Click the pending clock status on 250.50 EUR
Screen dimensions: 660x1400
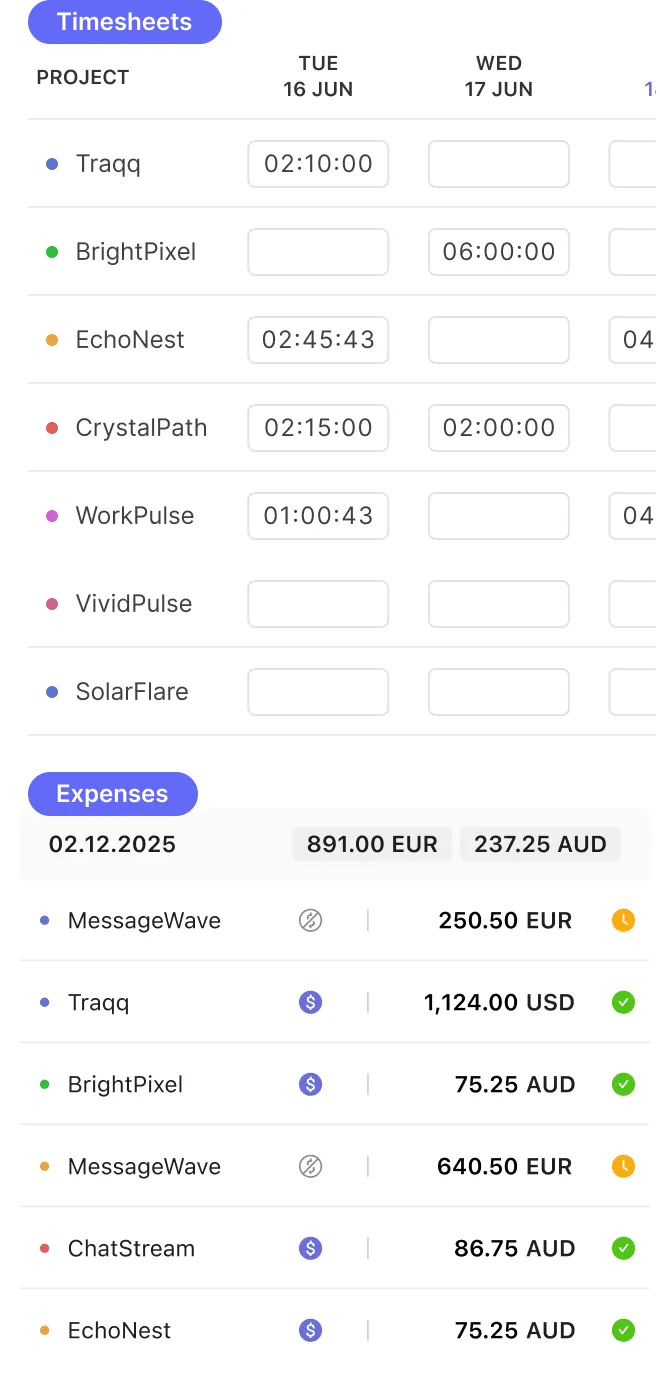tap(624, 920)
